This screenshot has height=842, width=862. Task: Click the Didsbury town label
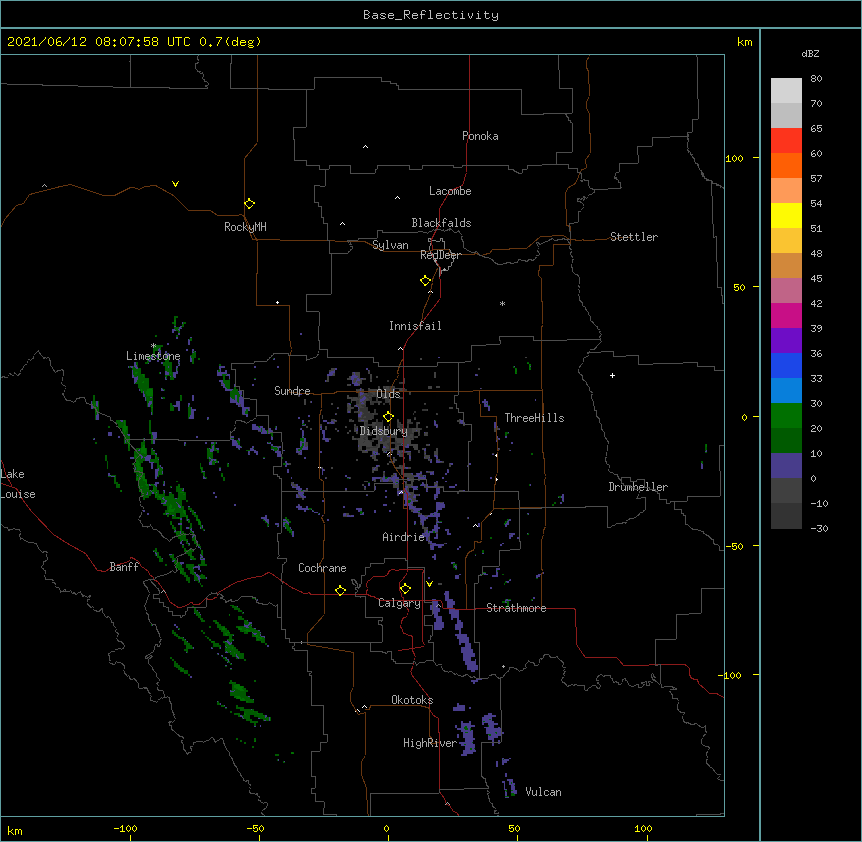coord(383,431)
